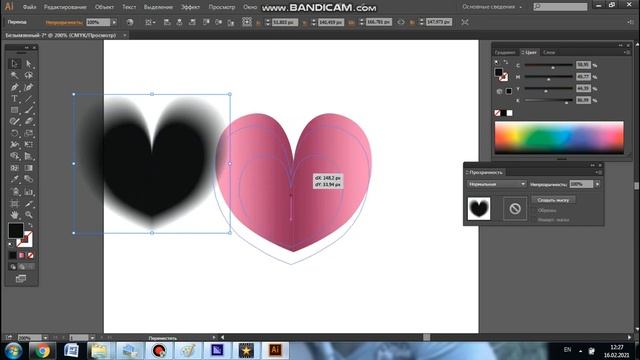Expand the opacity arrow in control bar

[x=114, y=22]
